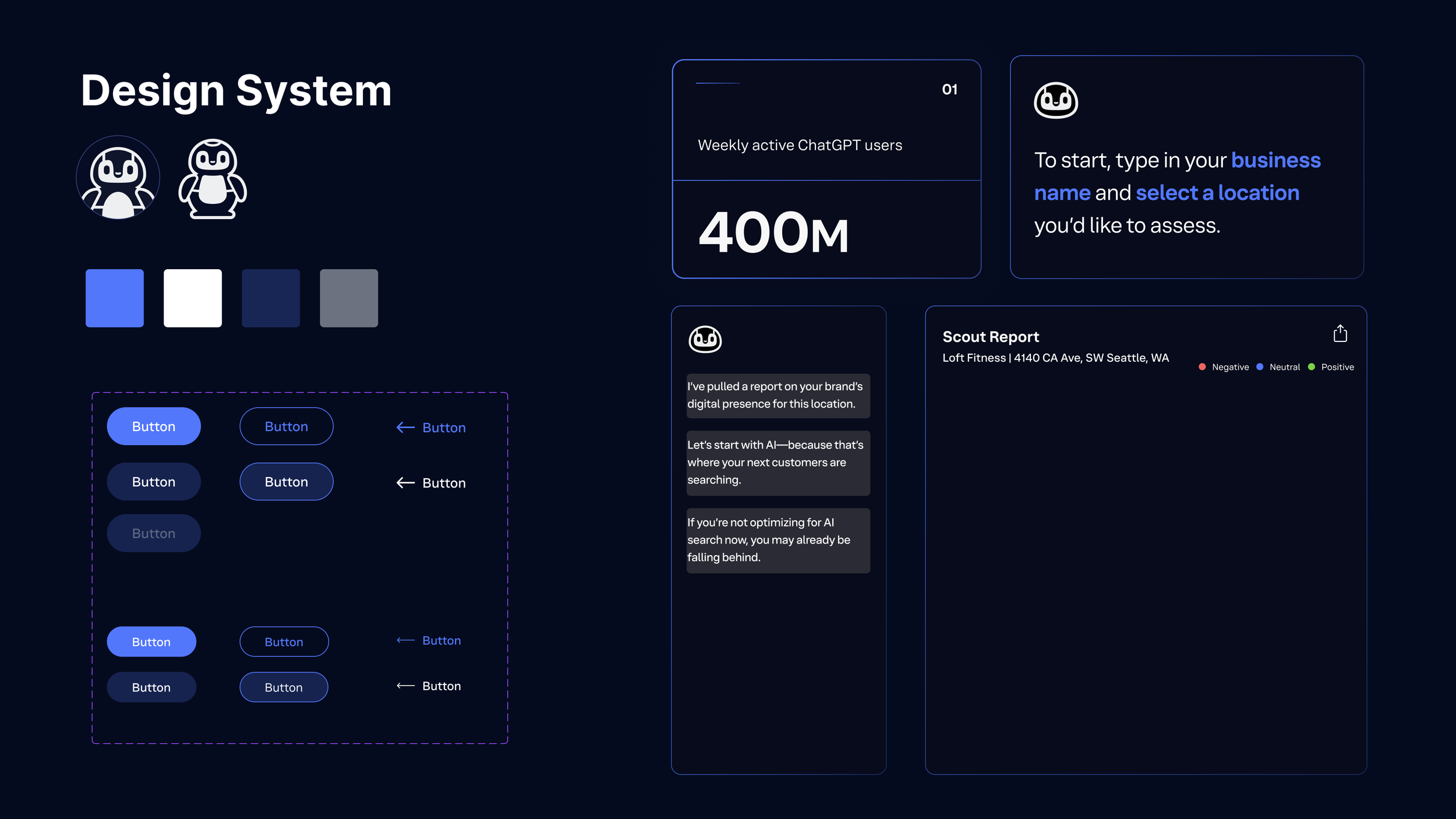Click the 'Let's start with AI' chat message
Screen dimensions: 1456x819
click(778, 463)
